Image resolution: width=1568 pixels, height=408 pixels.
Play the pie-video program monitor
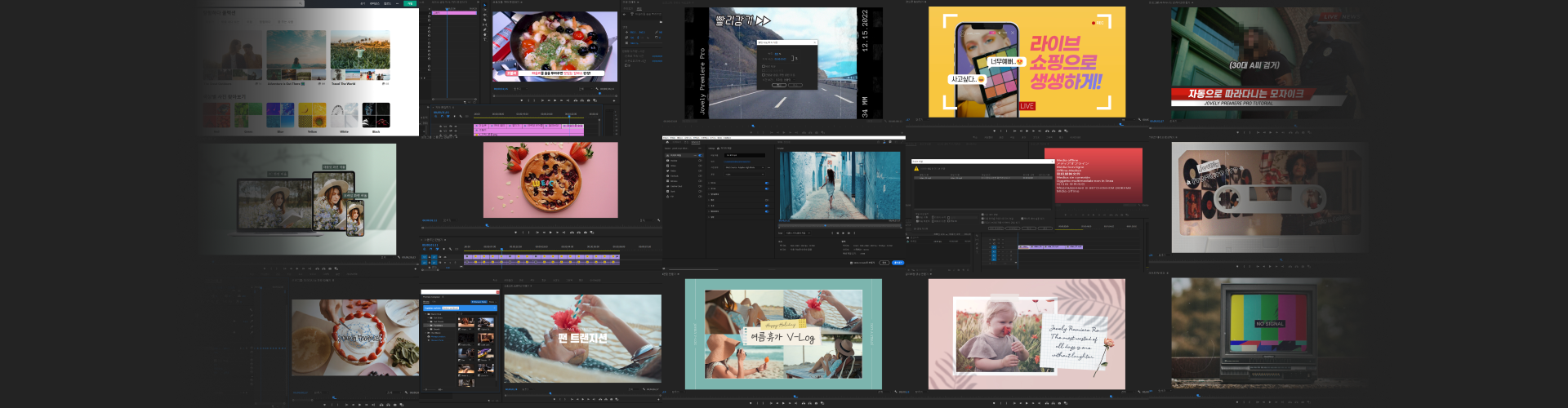coord(550,233)
